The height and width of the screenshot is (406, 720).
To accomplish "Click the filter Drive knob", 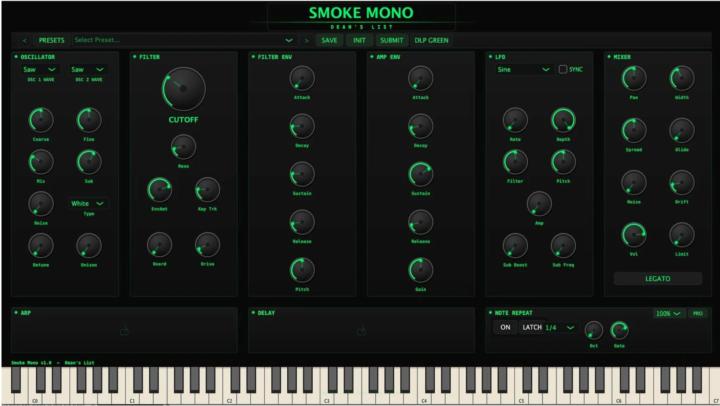I will tap(208, 245).
